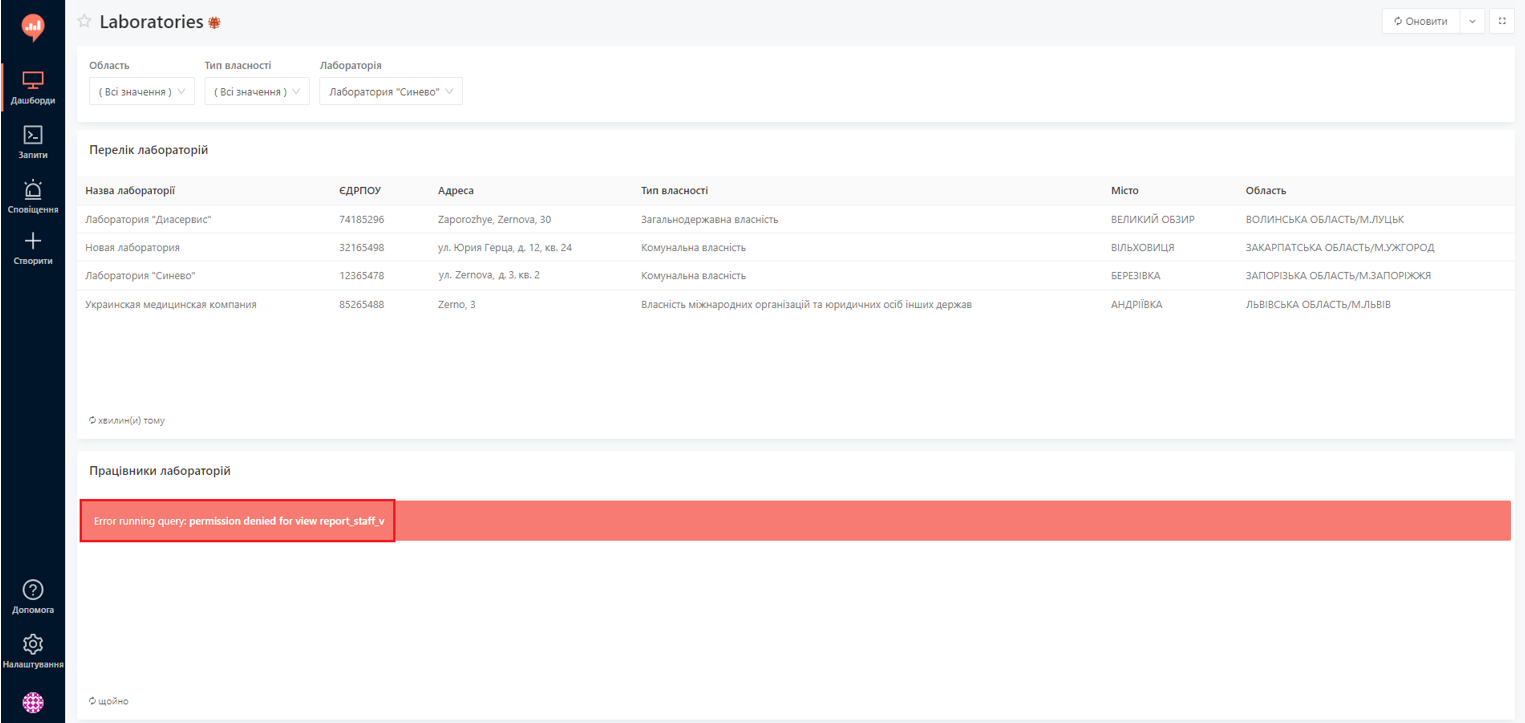Select the Новая лаборатория row name
1525x723 pixels.
[x=132, y=248]
